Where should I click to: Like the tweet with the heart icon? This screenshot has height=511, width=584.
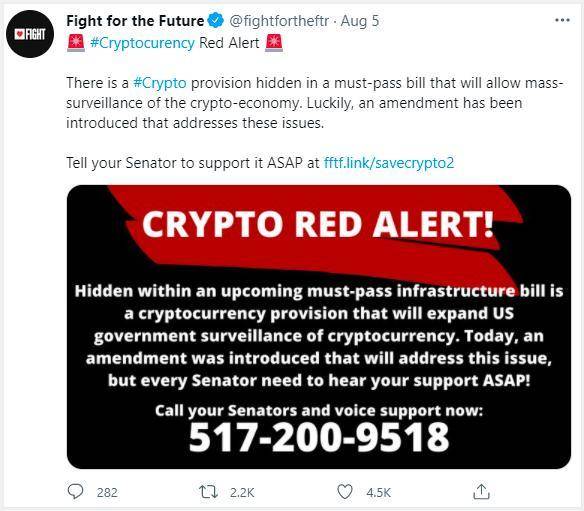[x=345, y=492]
